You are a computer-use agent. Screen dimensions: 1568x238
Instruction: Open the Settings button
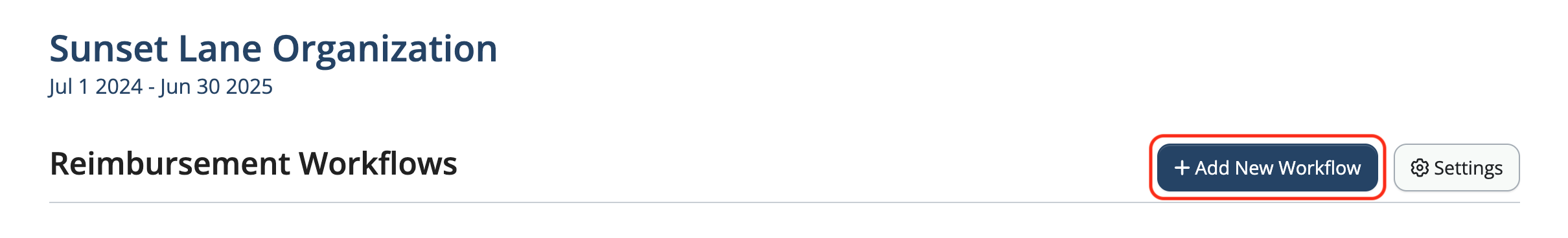pos(1457,168)
